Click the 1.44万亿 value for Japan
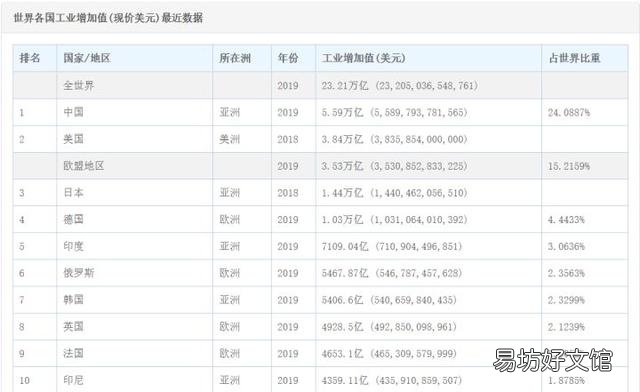 394,192
